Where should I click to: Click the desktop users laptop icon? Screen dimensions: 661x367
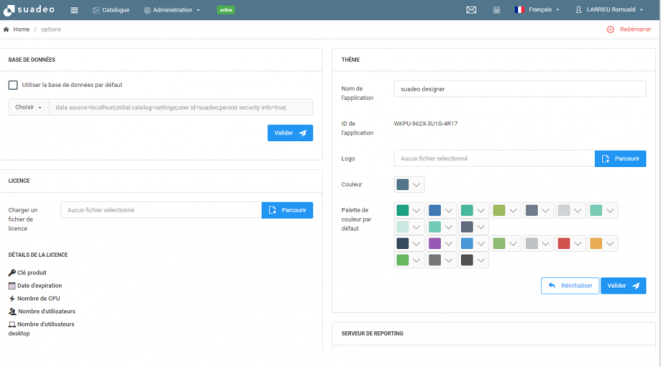[x=12, y=324]
